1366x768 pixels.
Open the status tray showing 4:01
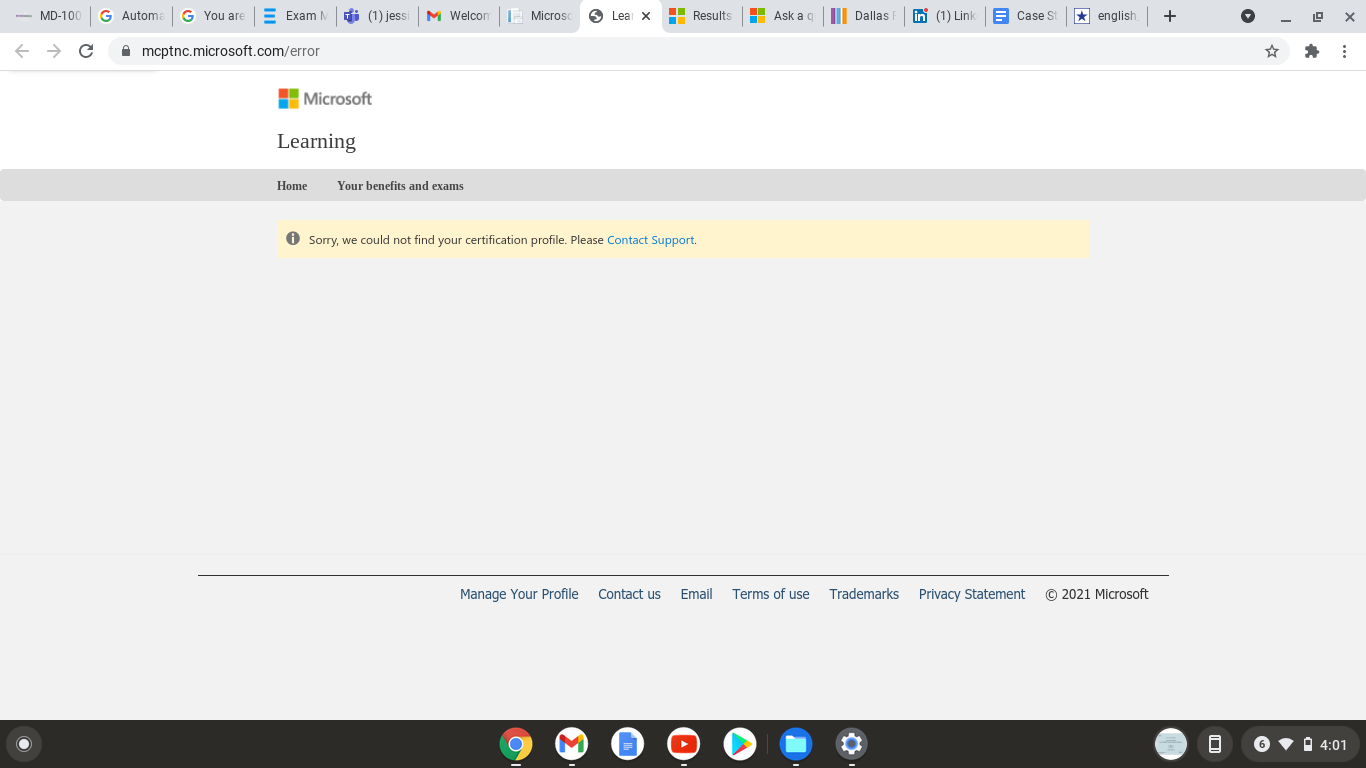pyautogui.click(x=1300, y=744)
